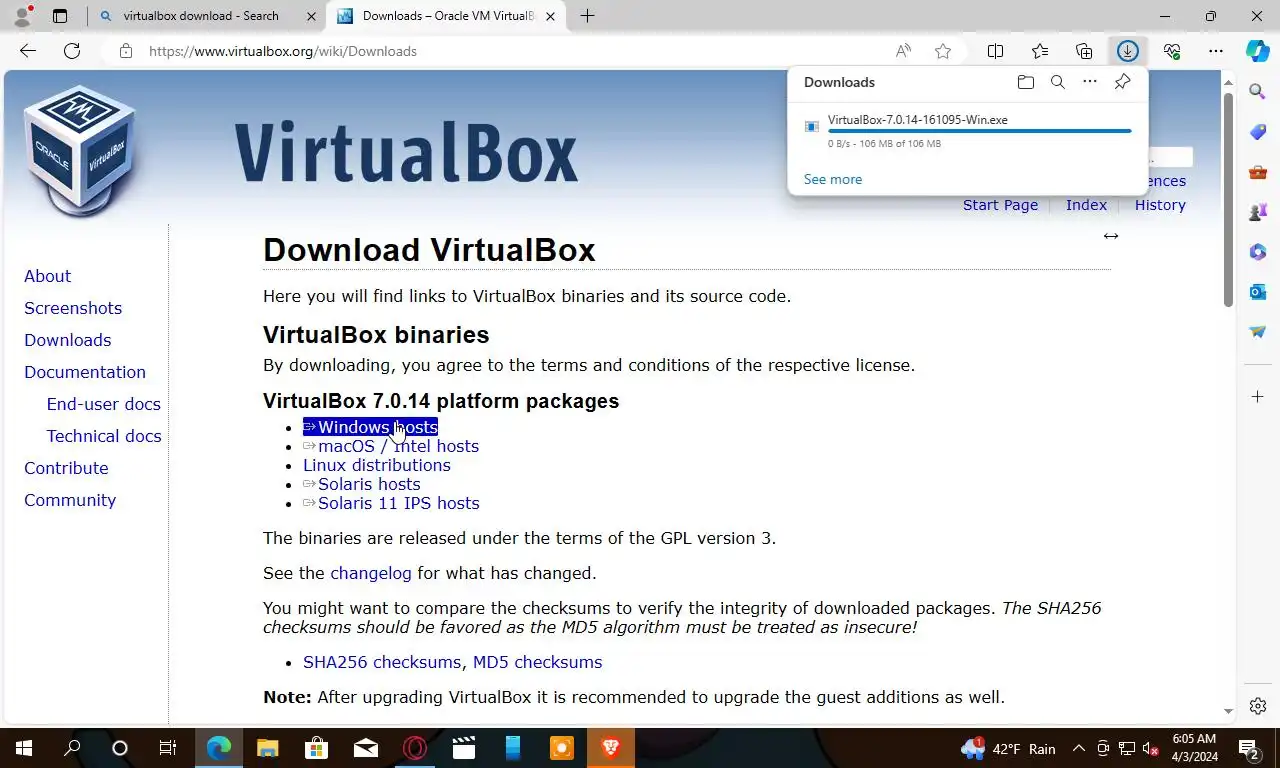The height and width of the screenshot is (768, 1280).
Task: Go to Screenshots in the left navigation
Action: [x=73, y=308]
